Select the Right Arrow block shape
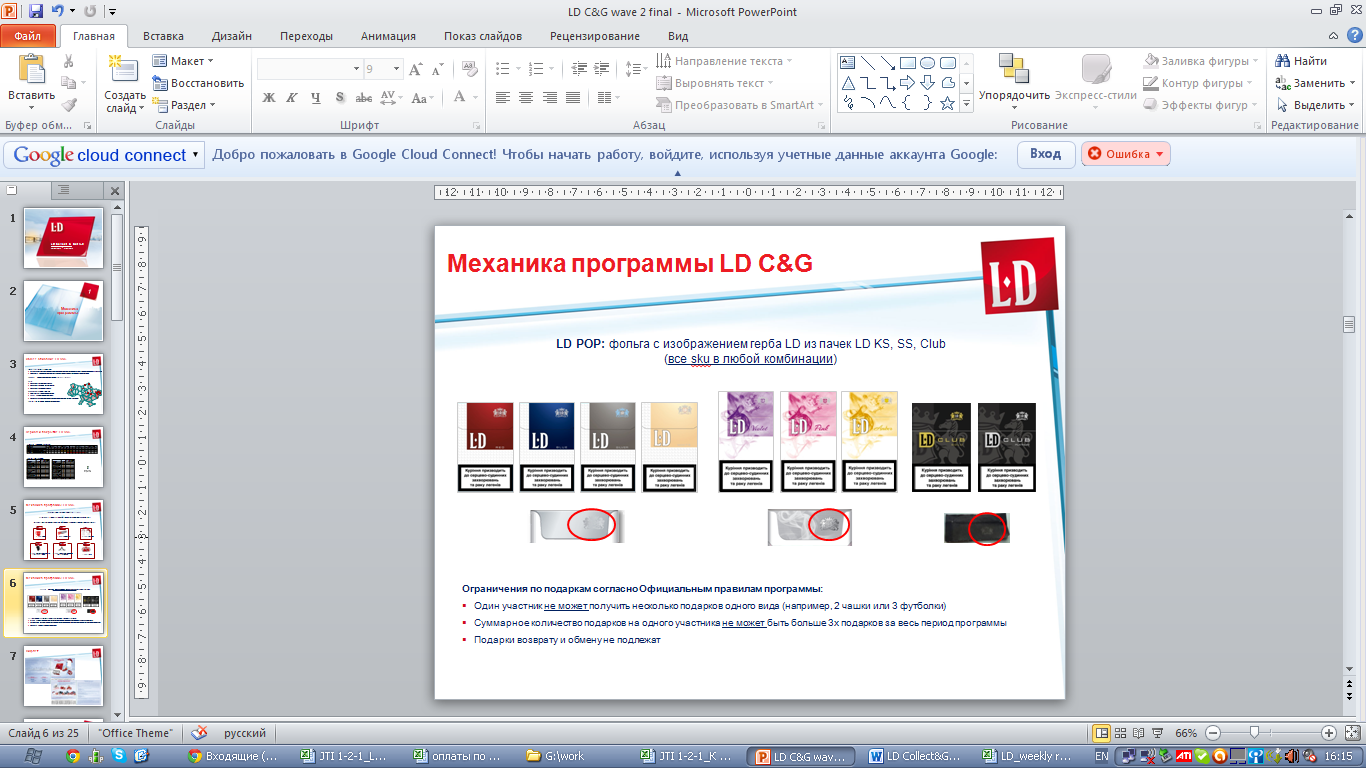The image size is (1366, 768). coord(908,83)
